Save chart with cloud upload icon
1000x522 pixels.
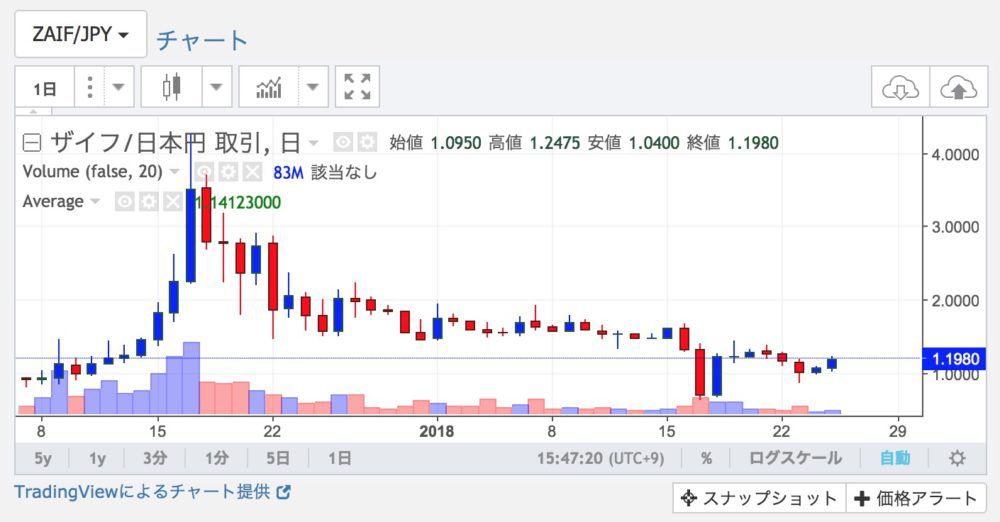958,87
